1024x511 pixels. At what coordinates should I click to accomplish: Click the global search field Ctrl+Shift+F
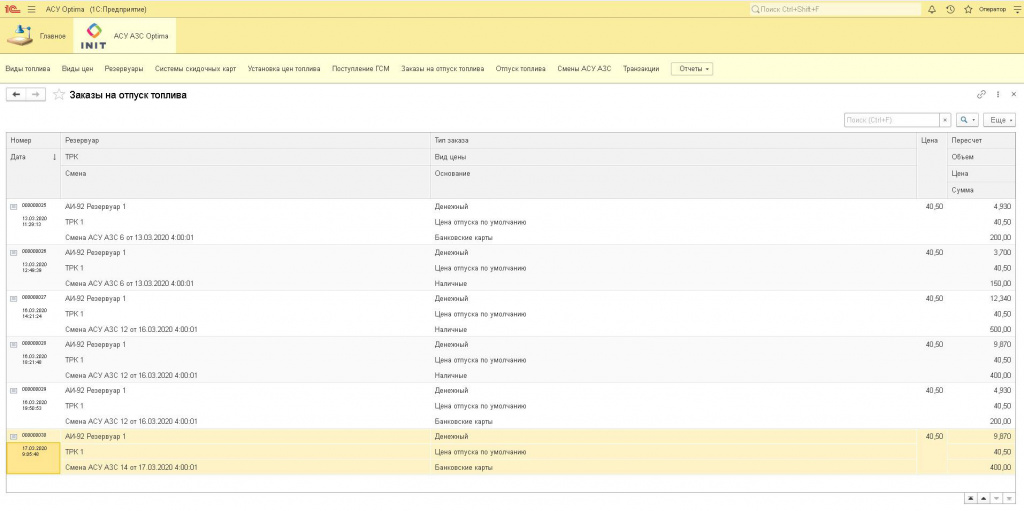click(x=834, y=9)
